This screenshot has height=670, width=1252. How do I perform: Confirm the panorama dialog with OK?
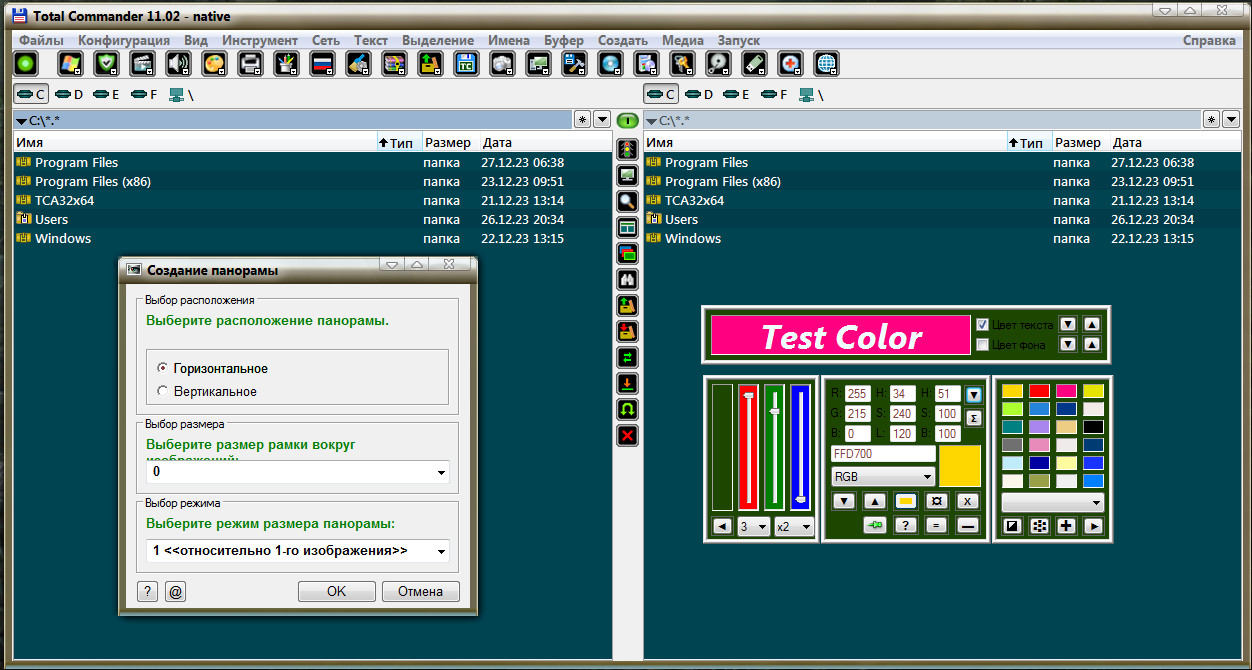337,591
